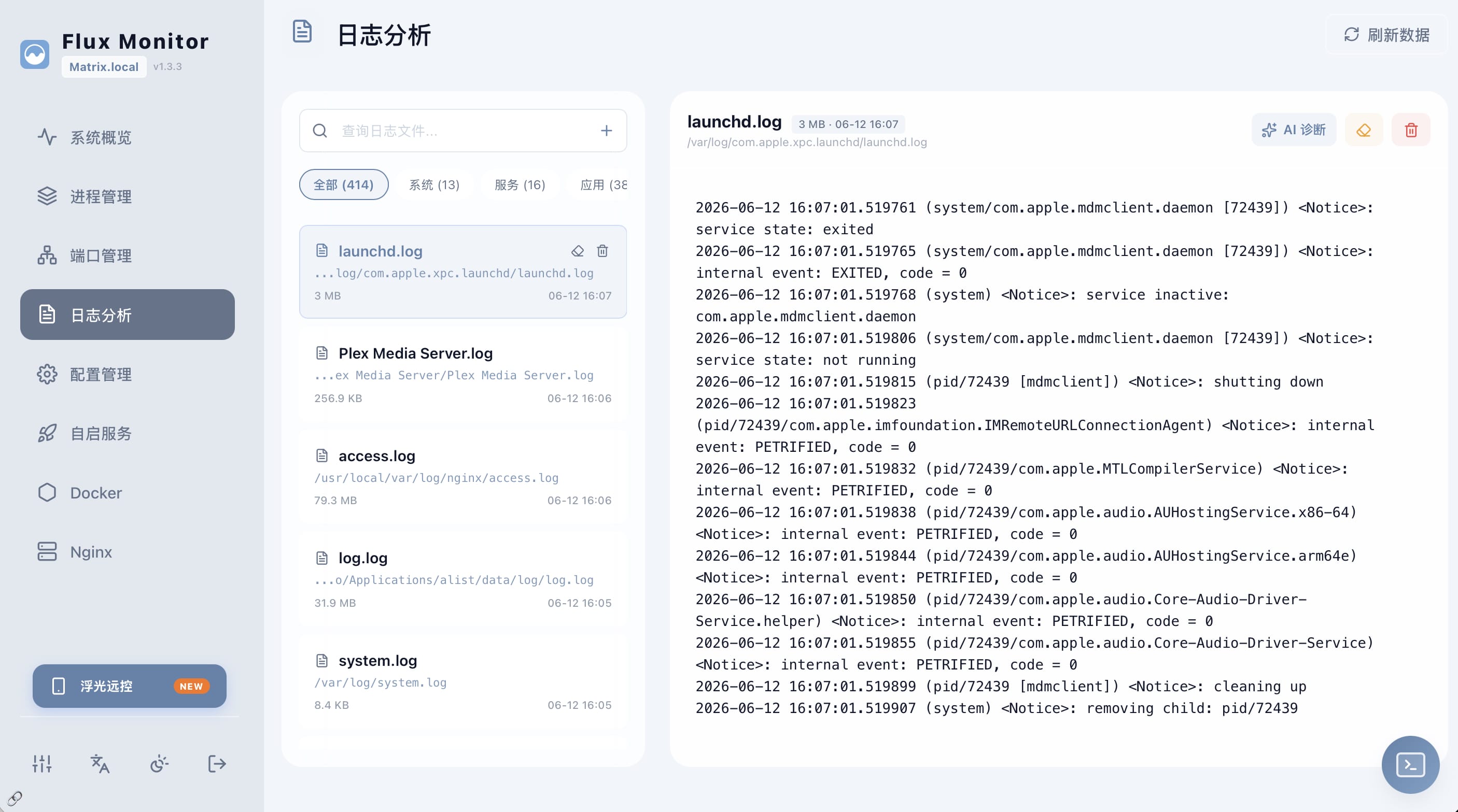Select the 全部 (414) filter tab

(344, 184)
